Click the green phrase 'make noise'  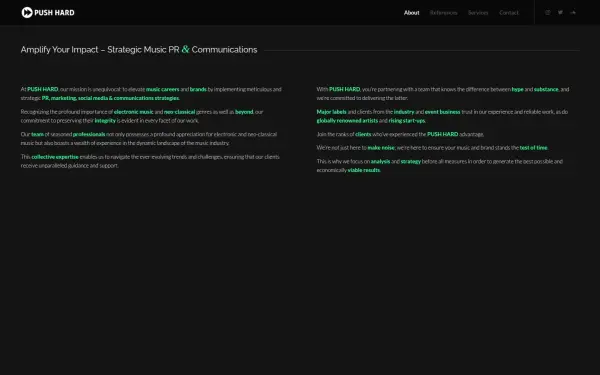[x=381, y=148]
